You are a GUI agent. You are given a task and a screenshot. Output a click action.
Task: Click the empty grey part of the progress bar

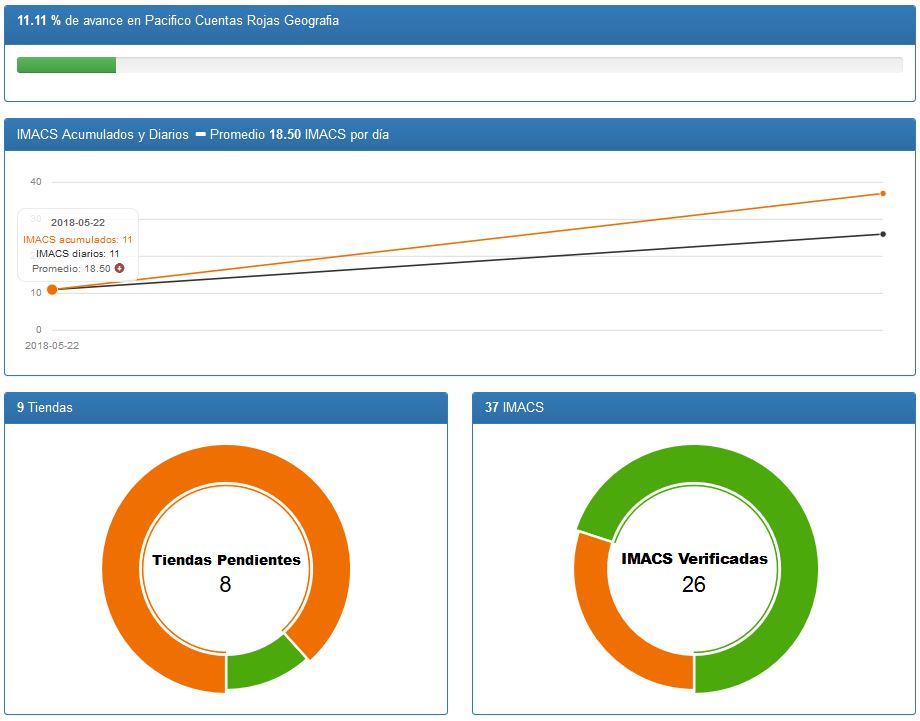coord(509,65)
